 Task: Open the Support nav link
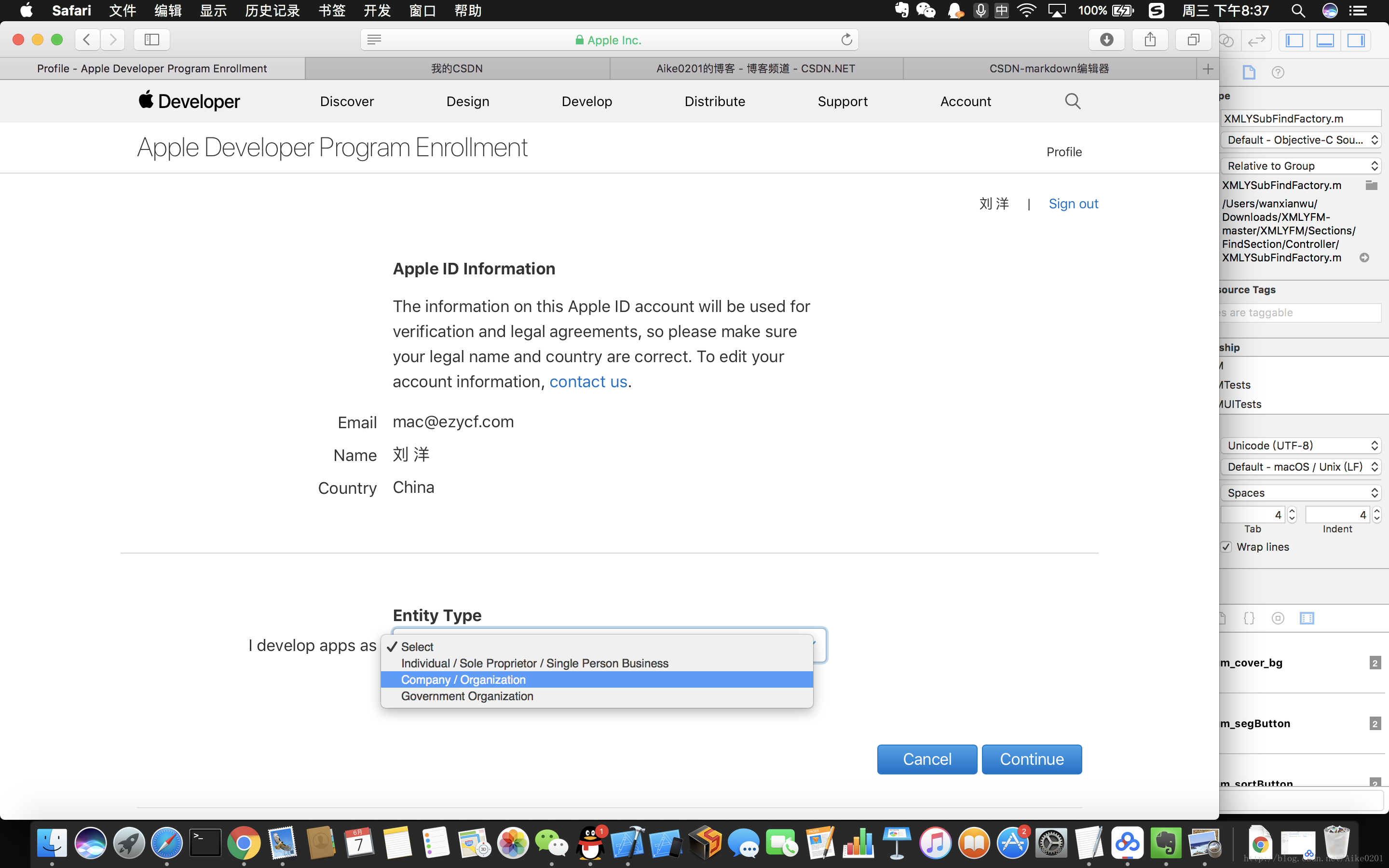[x=843, y=102]
